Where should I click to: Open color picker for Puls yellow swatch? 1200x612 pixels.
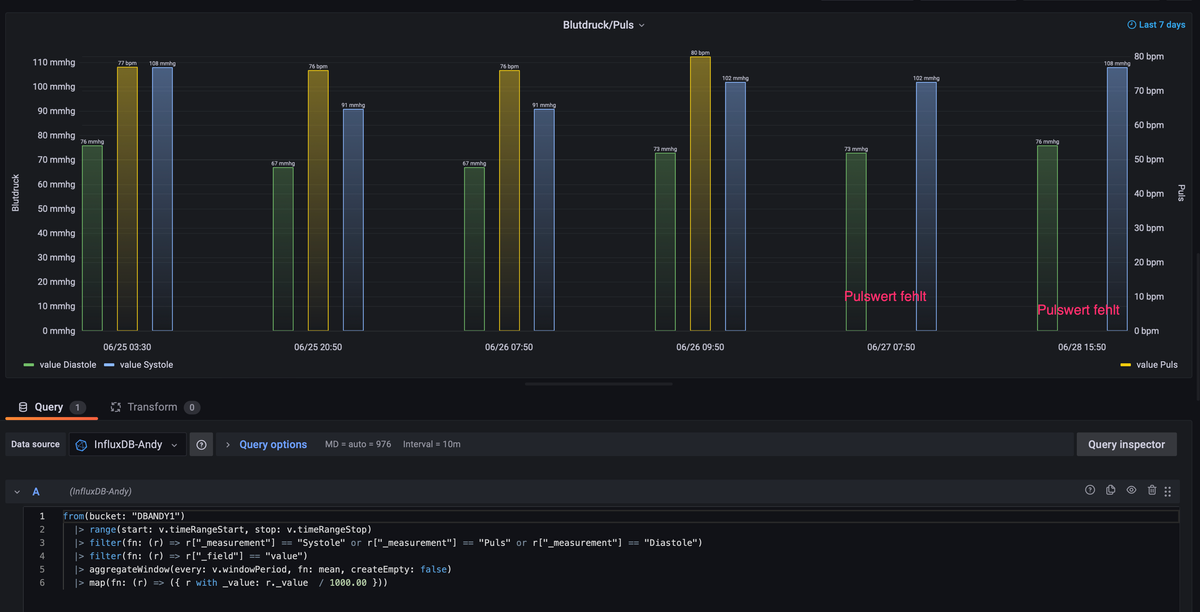[1126, 365]
